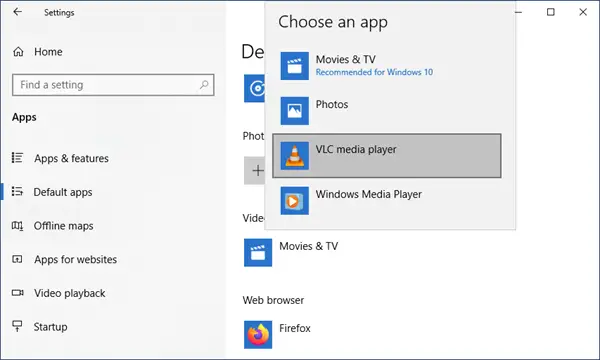Click the Choose an app heading

click(x=333, y=22)
